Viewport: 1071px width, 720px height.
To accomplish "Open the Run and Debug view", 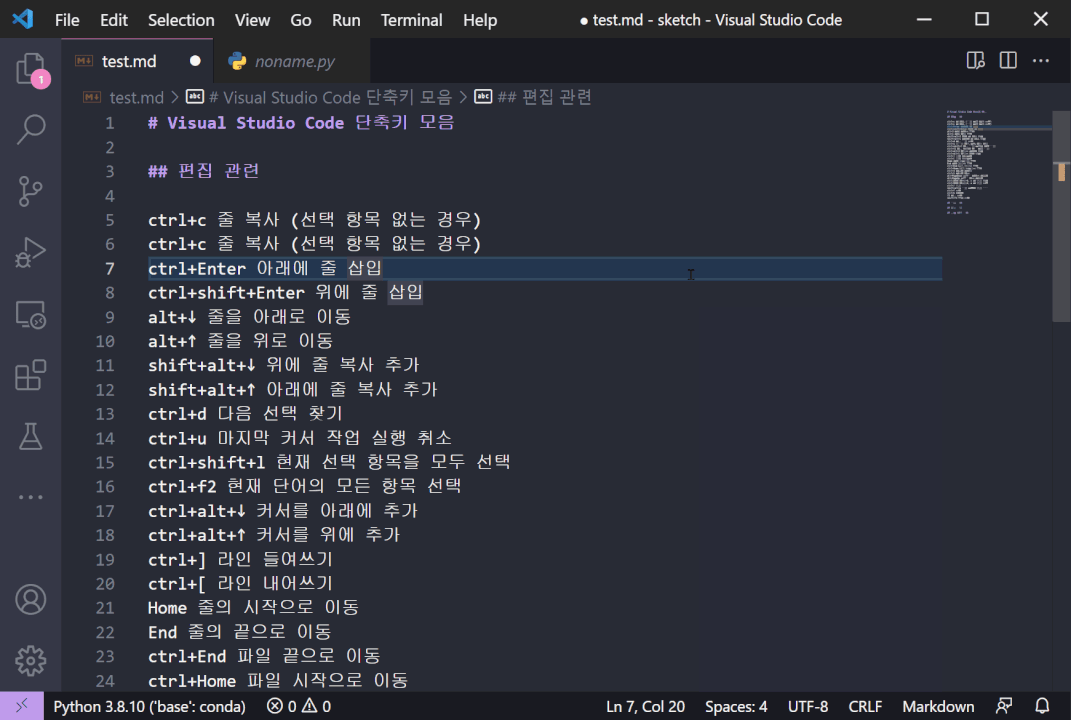I will pos(31,252).
